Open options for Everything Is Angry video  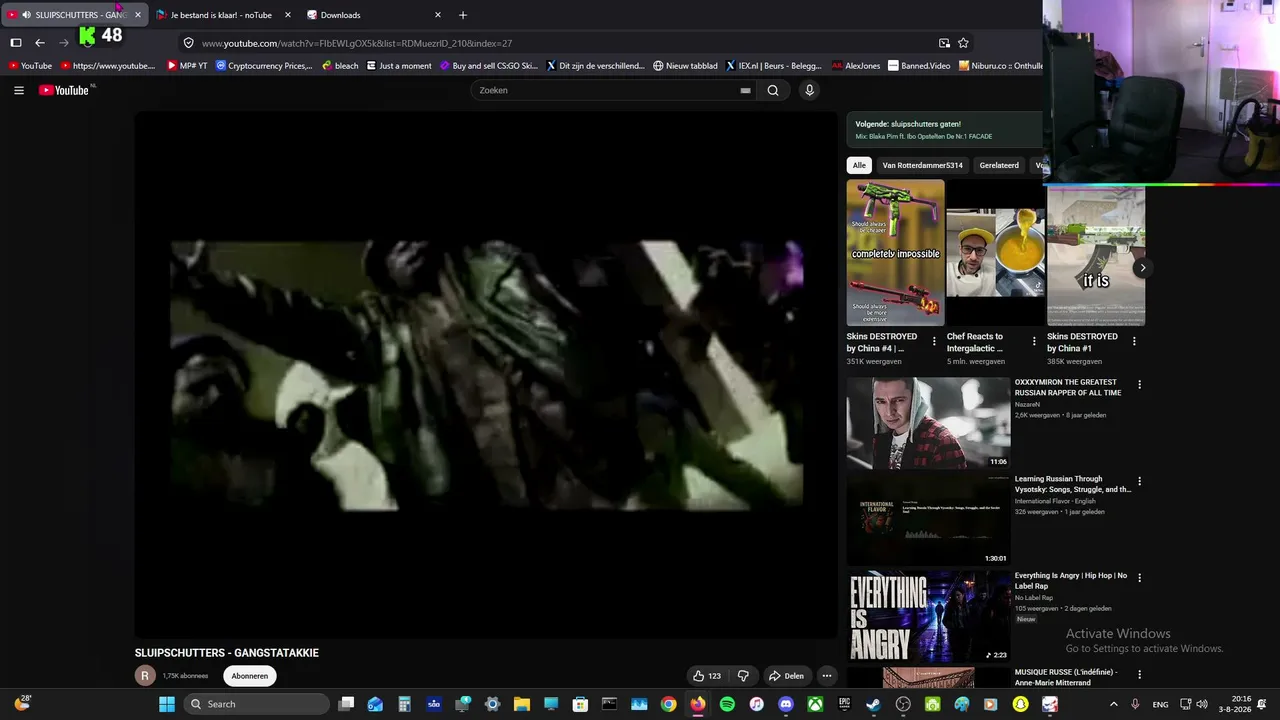pos(1139,577)
